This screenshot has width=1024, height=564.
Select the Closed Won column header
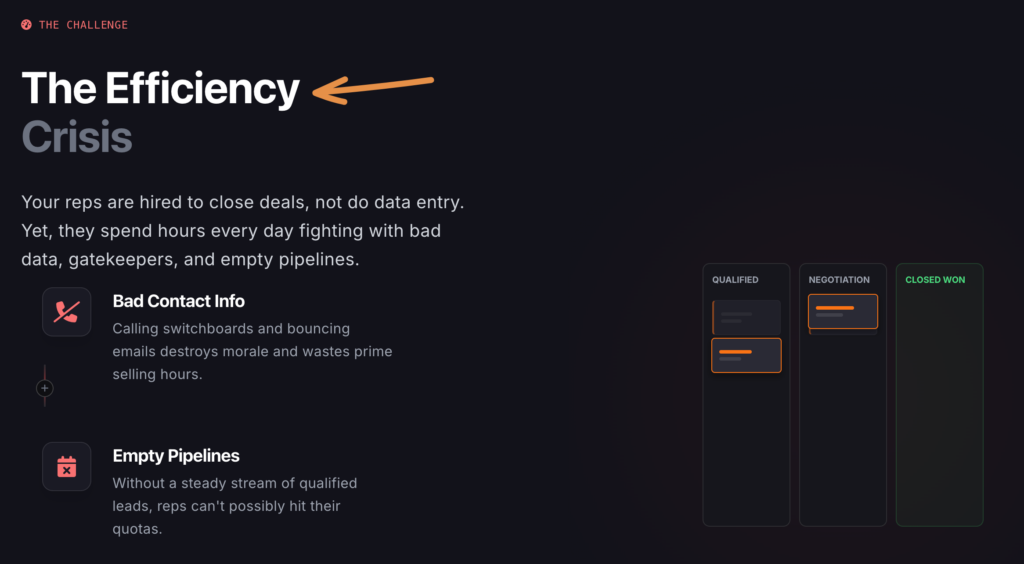[935, 280]
